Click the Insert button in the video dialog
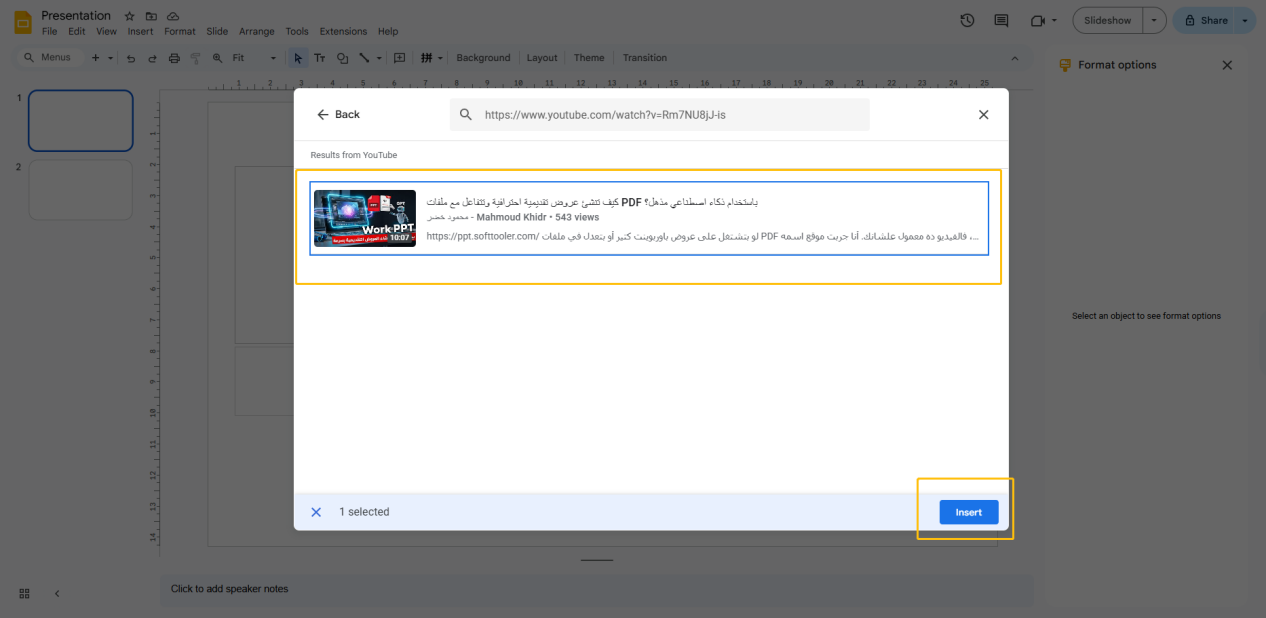The image size is (1266, 618). pyautogui.click(x=968, y=512)
